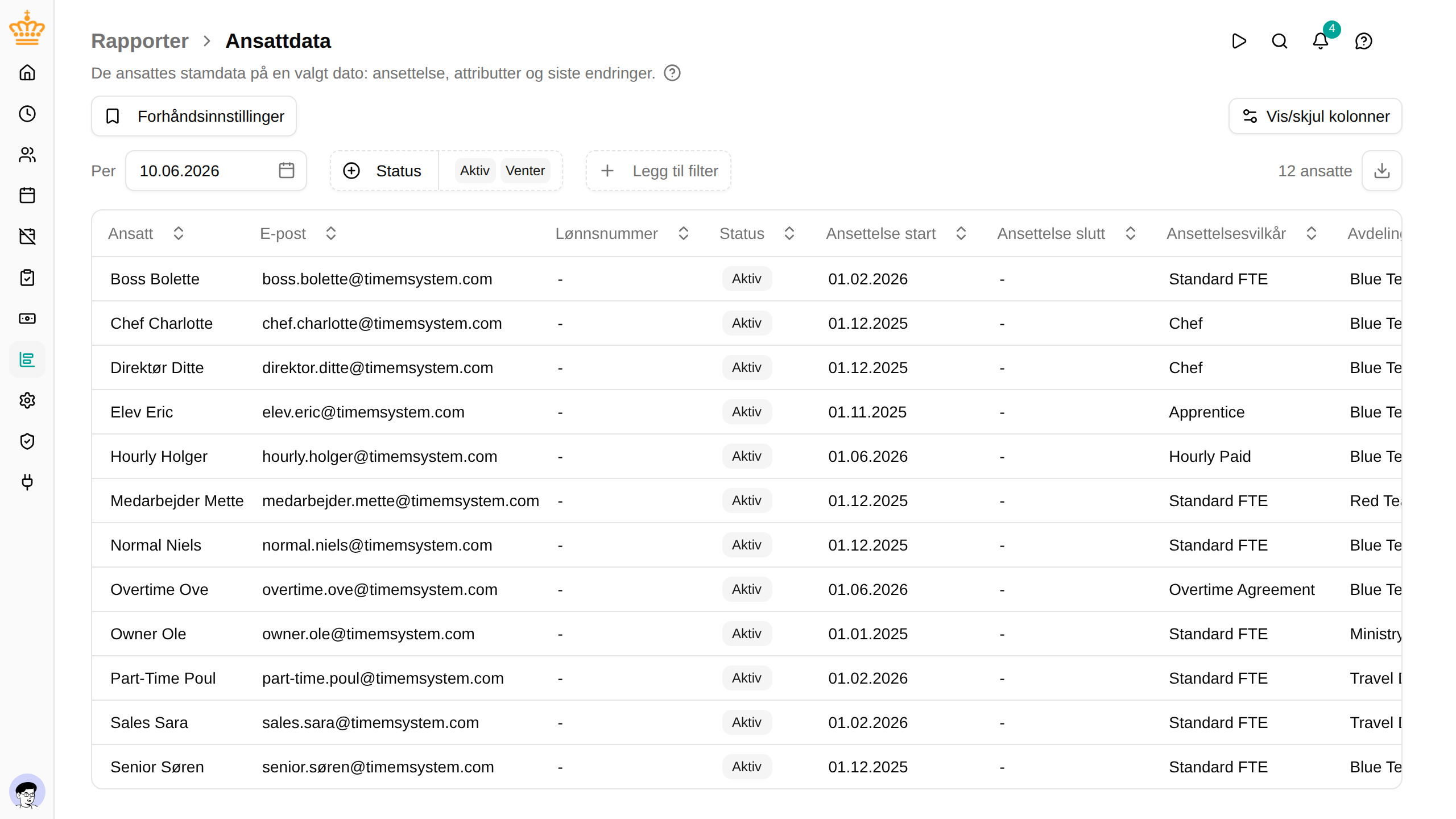Open the clipboard check sidebar icon
This screenshot has height=819, width=1456.
[x=27, y=278]
